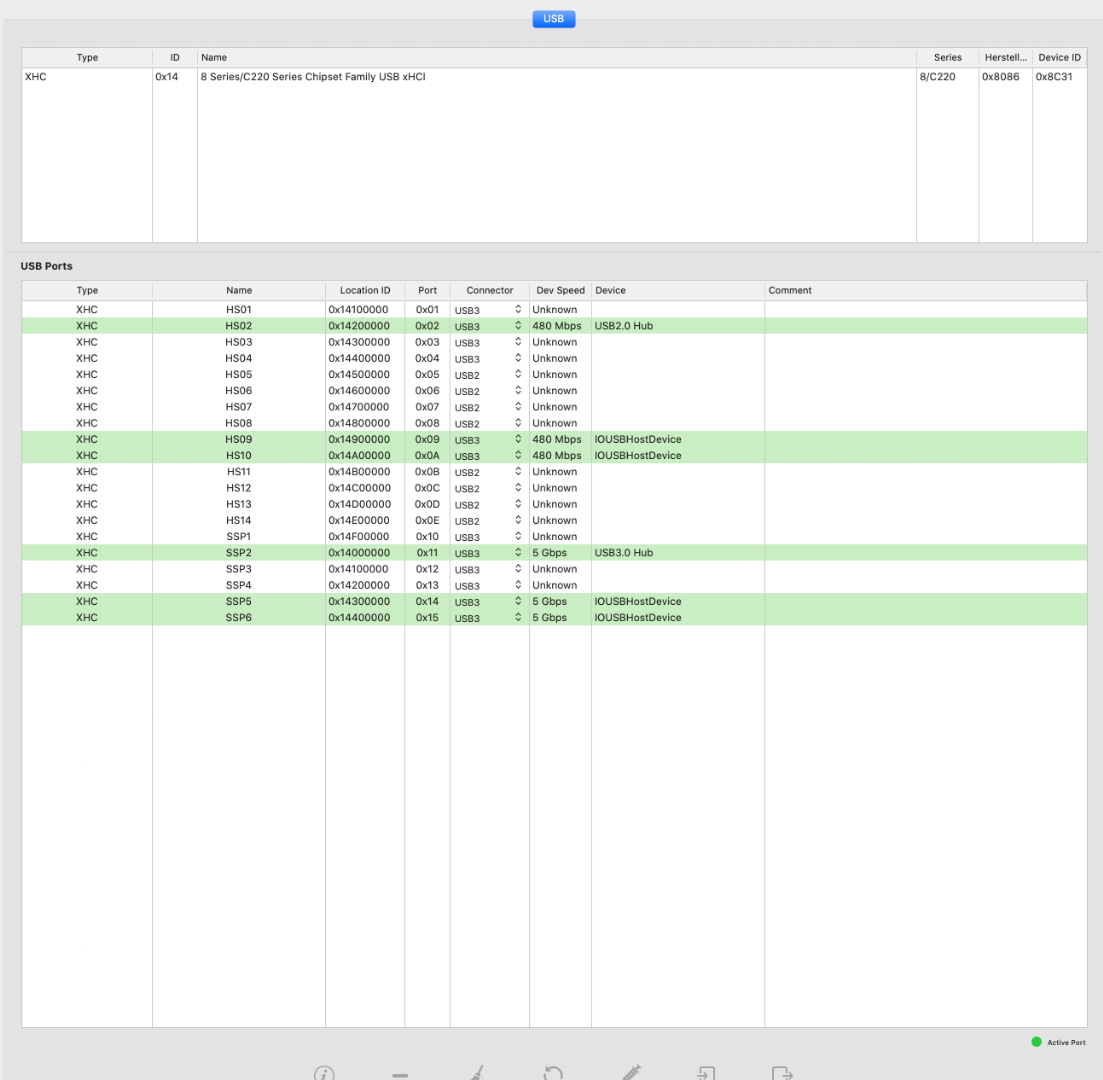Open connector dropdown for SSP4 row

[x=518, y=585]
